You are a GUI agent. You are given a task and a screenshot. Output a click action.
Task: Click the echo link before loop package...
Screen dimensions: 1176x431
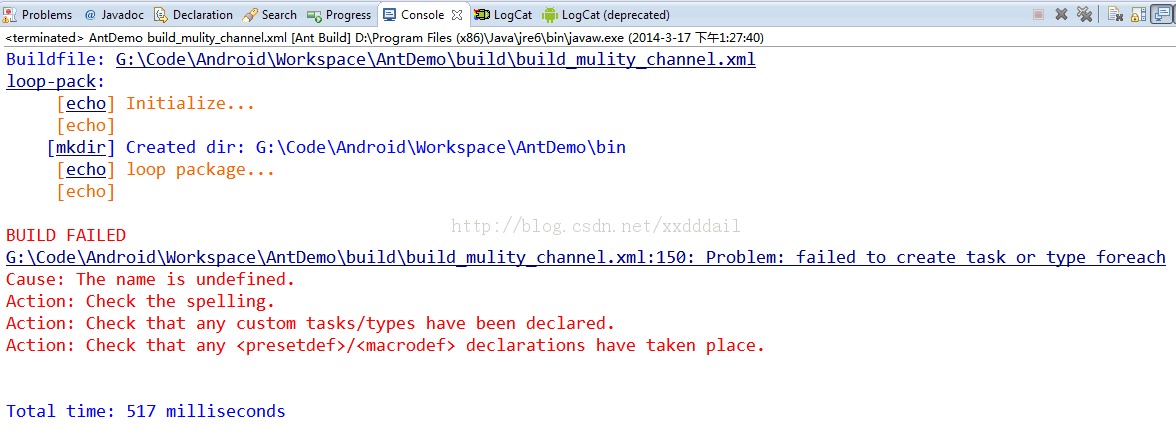86,169
